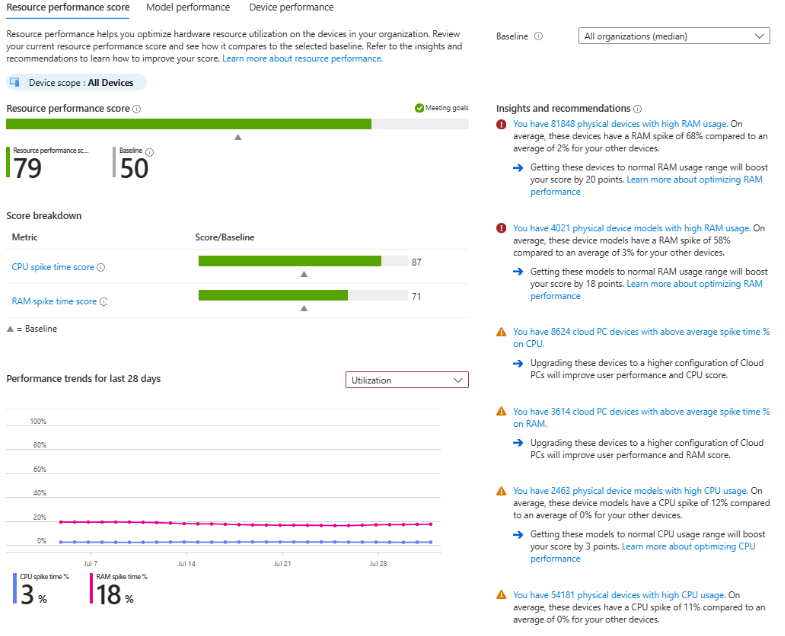Click red error icon for 81848 devices insight
This screenshot has width=785, height=636.
click(x=502, y=124)
